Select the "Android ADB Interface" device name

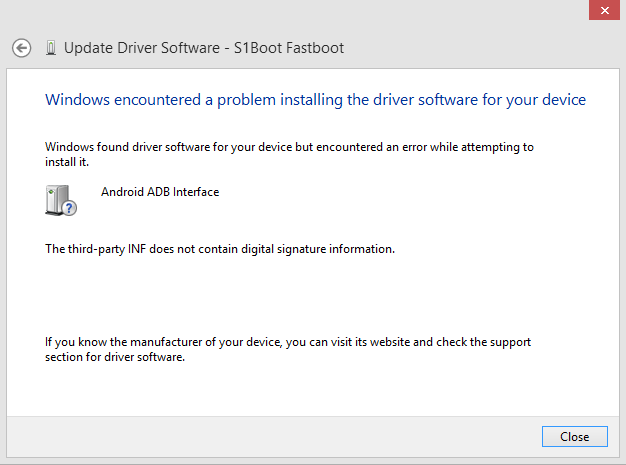(160, 192)
